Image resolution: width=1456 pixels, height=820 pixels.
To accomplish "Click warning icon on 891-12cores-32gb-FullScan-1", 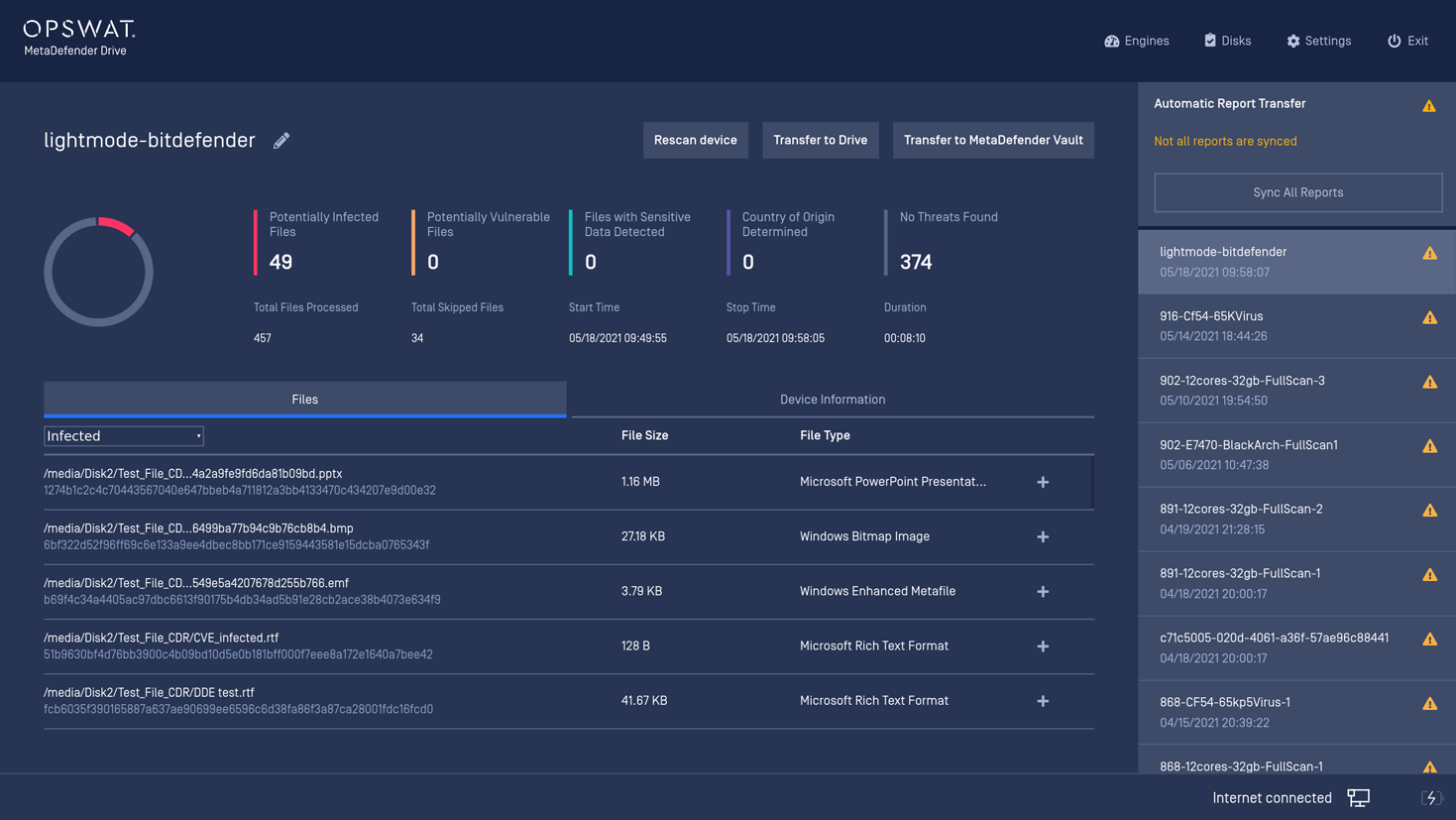I will pos(1430,574).
